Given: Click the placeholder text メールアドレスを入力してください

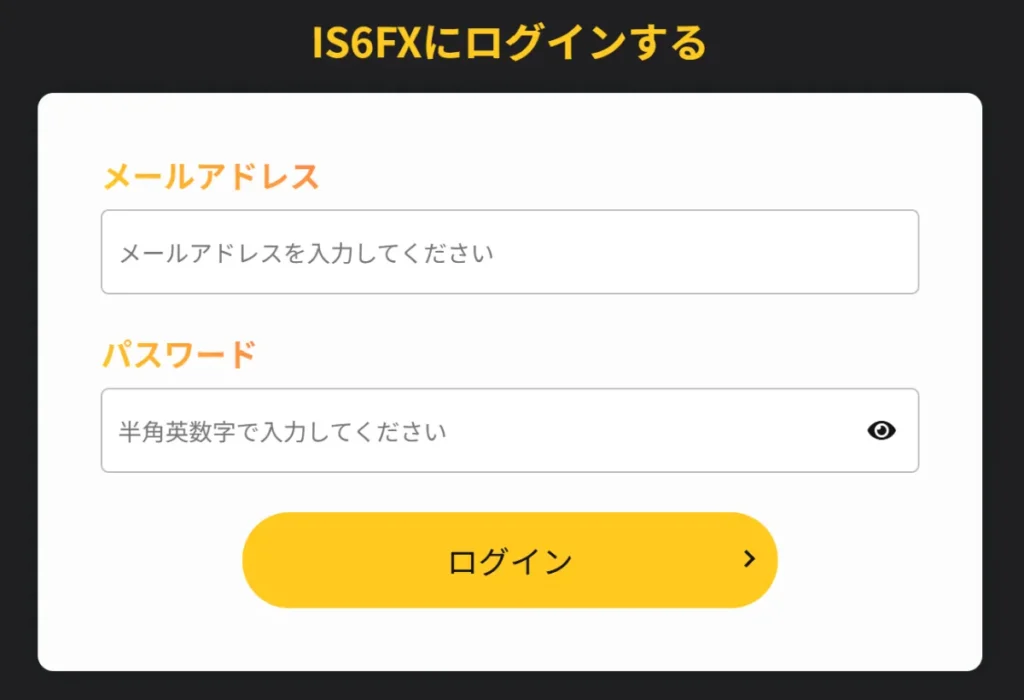Looking at the screenshot, I should tap(303, 253).
